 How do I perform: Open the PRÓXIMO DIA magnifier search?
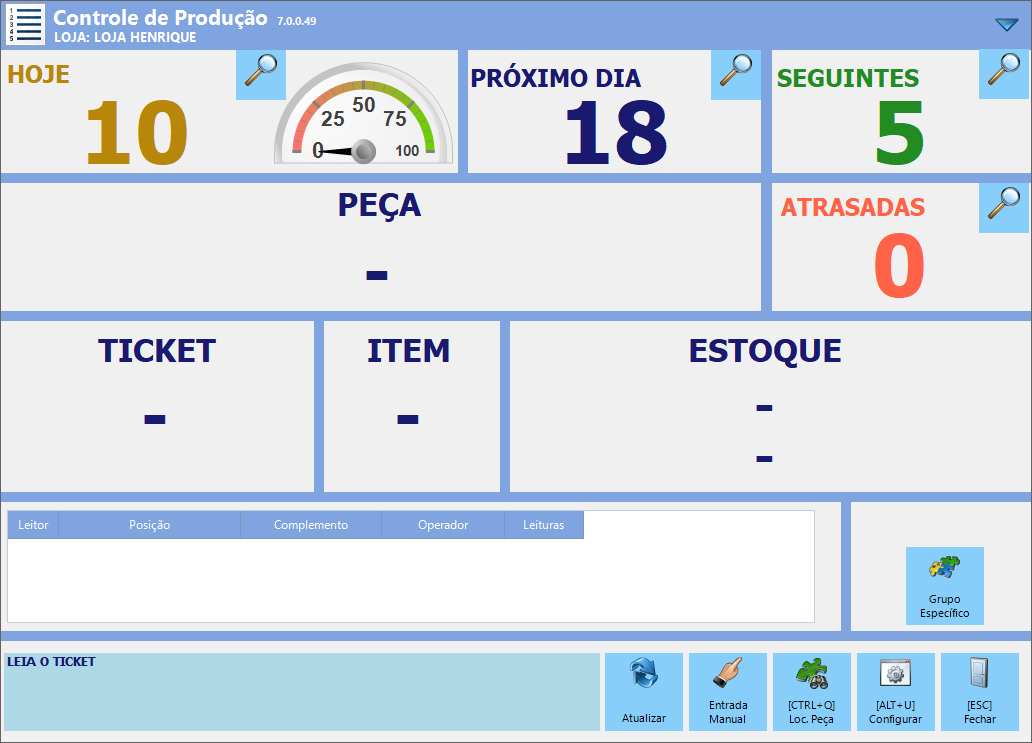pos(736,75)
